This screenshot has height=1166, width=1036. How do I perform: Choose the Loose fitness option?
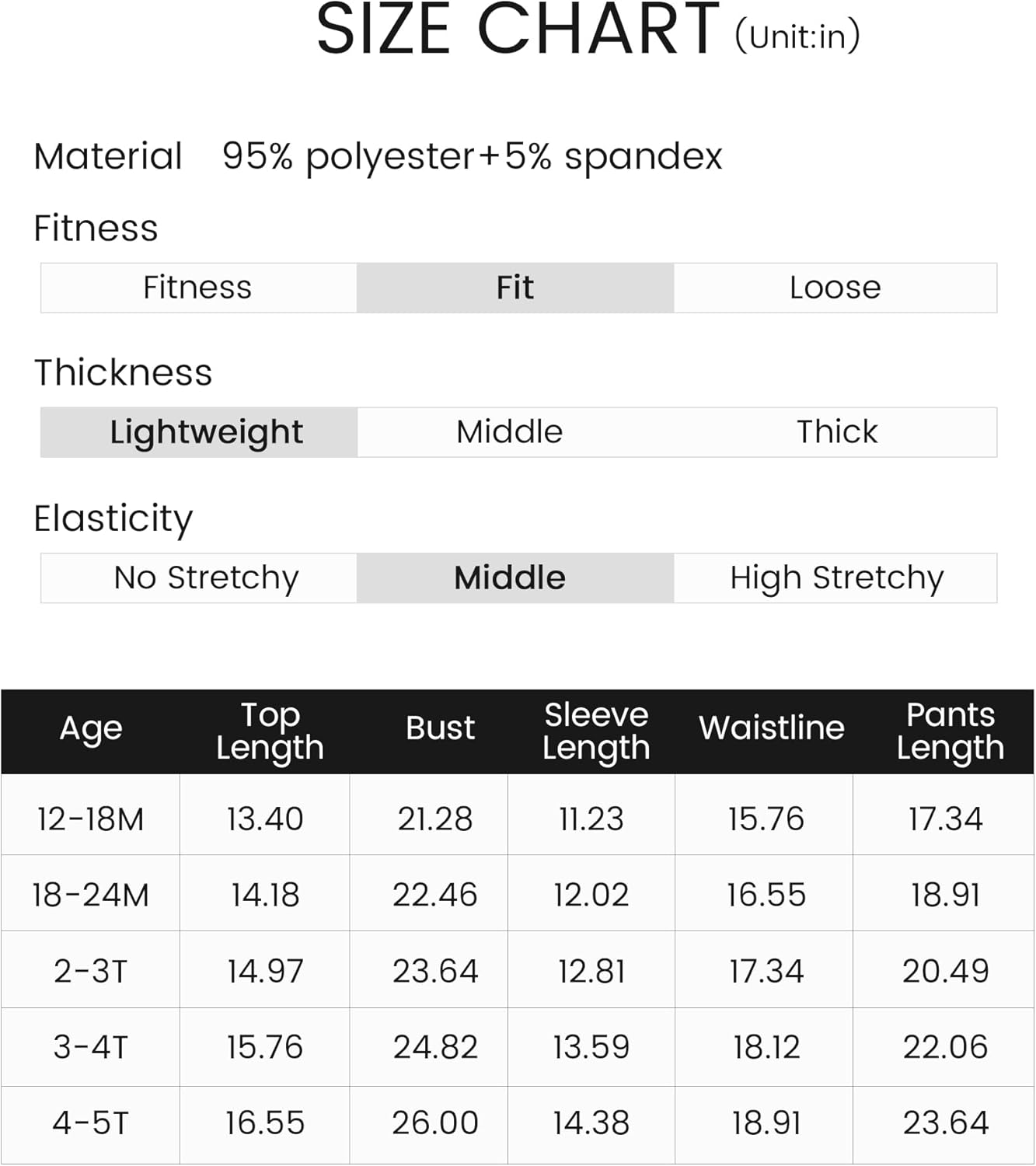pyautogui.click(x=835, y=288)
